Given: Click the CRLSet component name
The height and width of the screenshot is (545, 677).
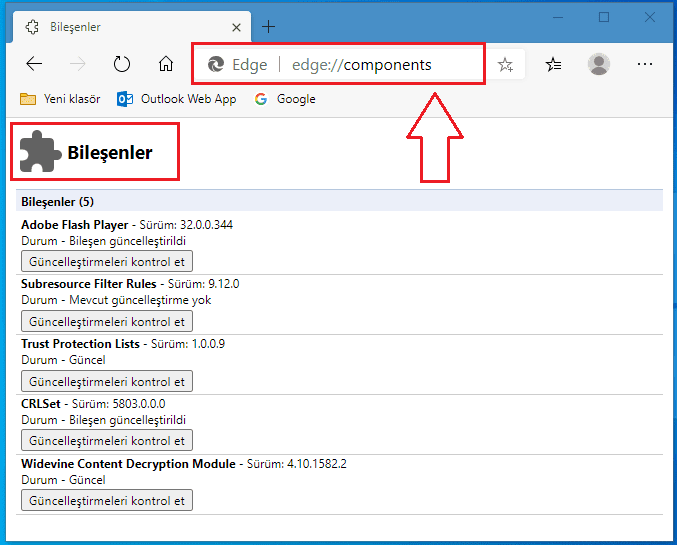Looking at the screenshot, I should [x=41, y=404].
